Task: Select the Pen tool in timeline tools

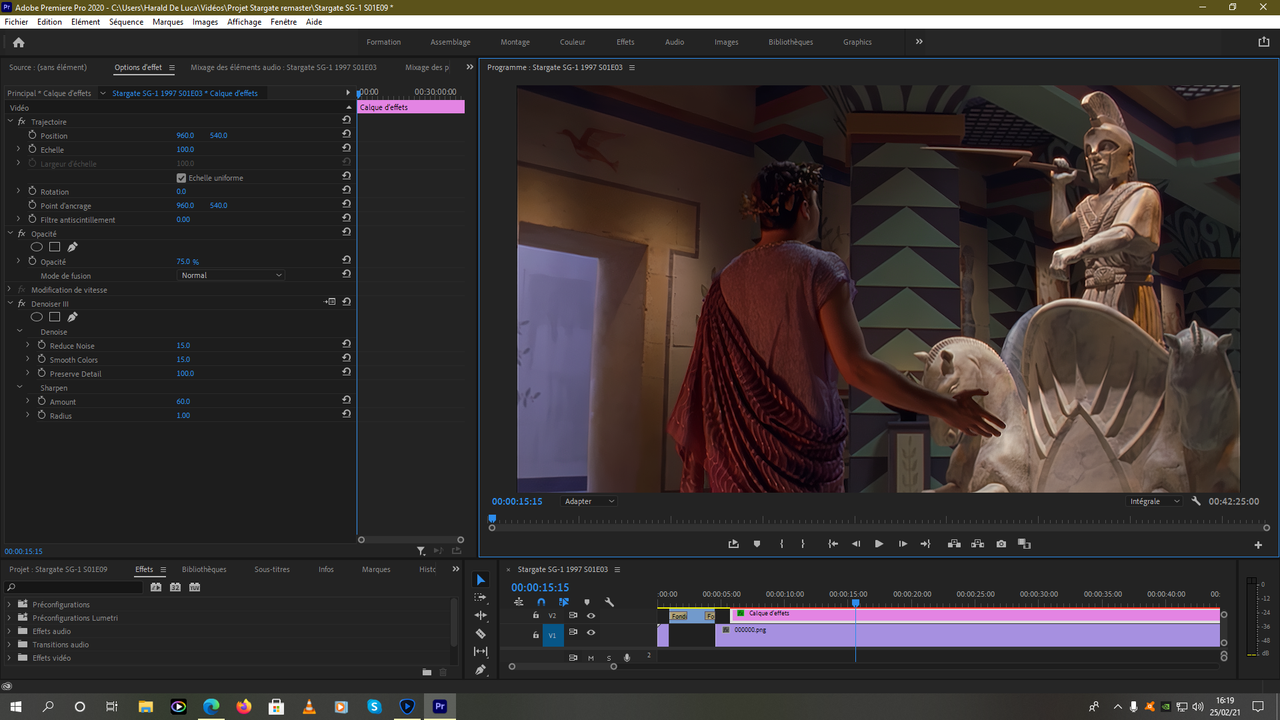Action: [x=480, y=669]
